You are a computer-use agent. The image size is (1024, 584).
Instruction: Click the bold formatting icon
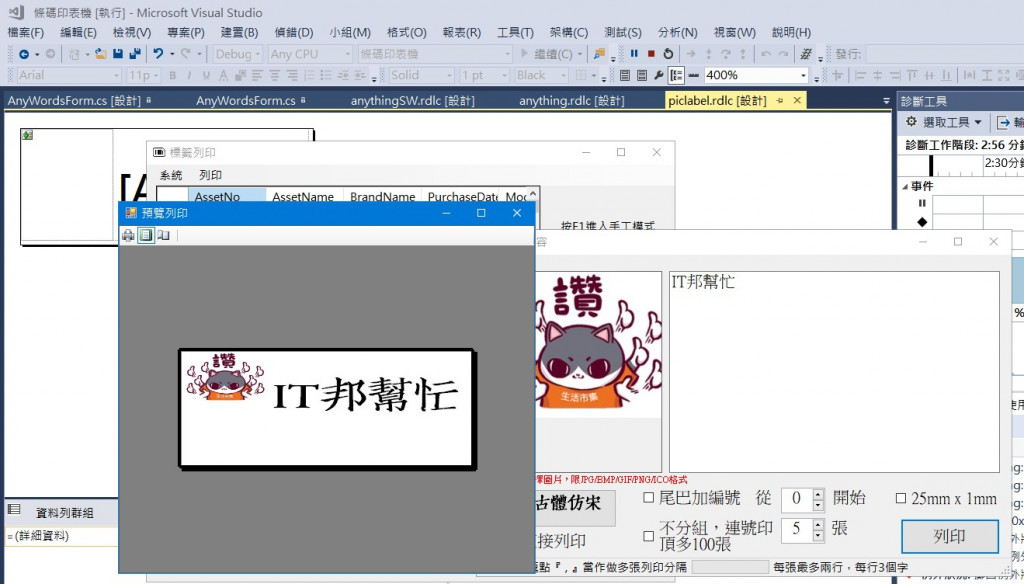172,75
